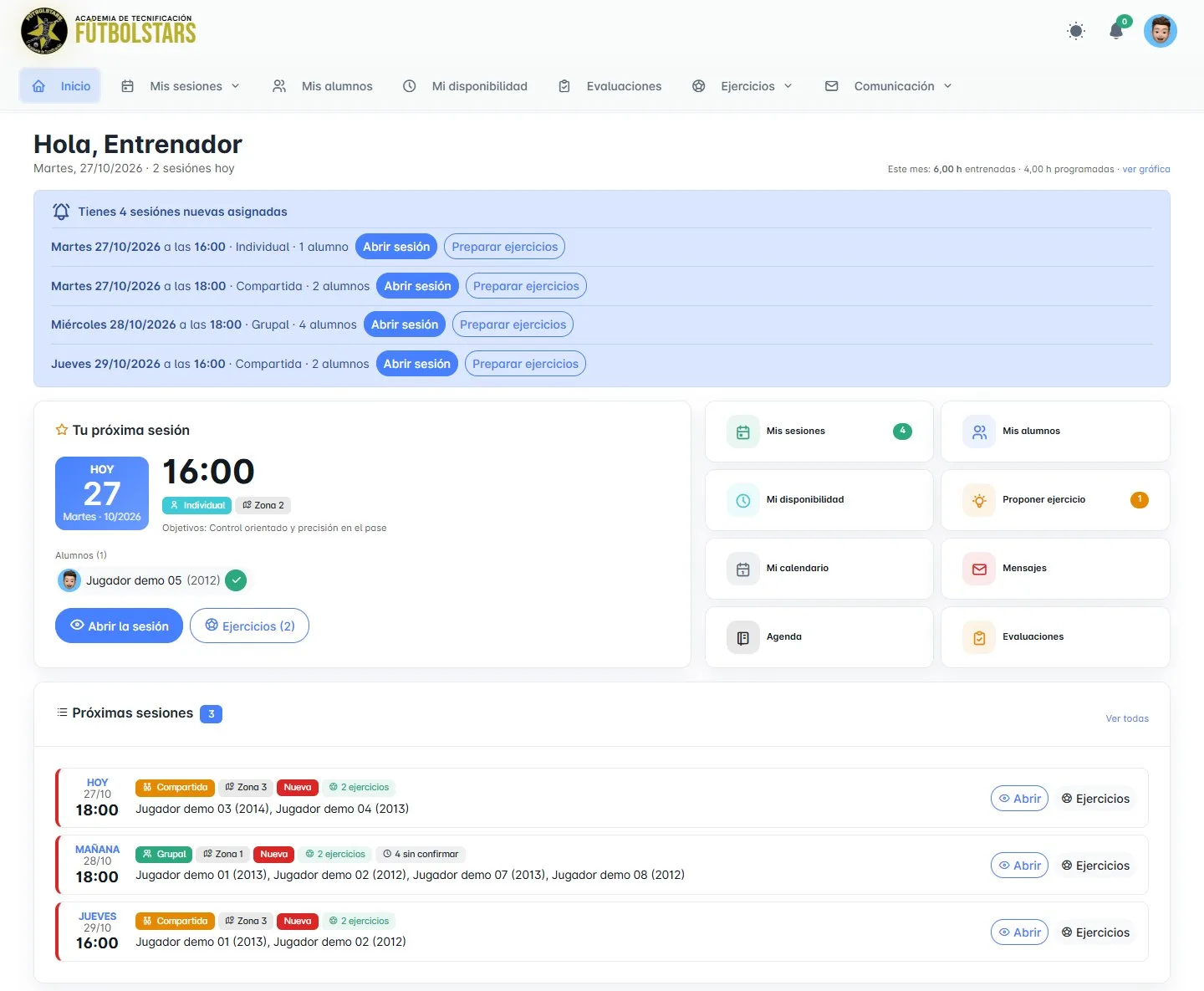The image size is (1204, 991).
Task: Expand the Comunicación nav dropdown
Action: [888, 86]
